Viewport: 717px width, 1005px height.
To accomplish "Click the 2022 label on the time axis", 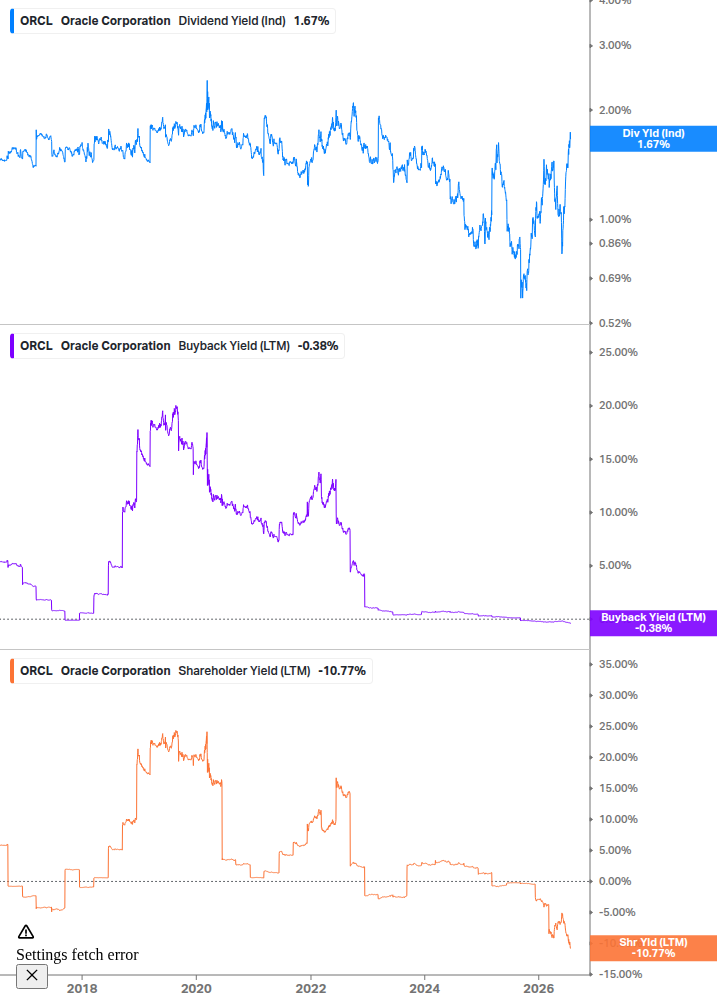I will pyautogui.click(x=311, y=988).
